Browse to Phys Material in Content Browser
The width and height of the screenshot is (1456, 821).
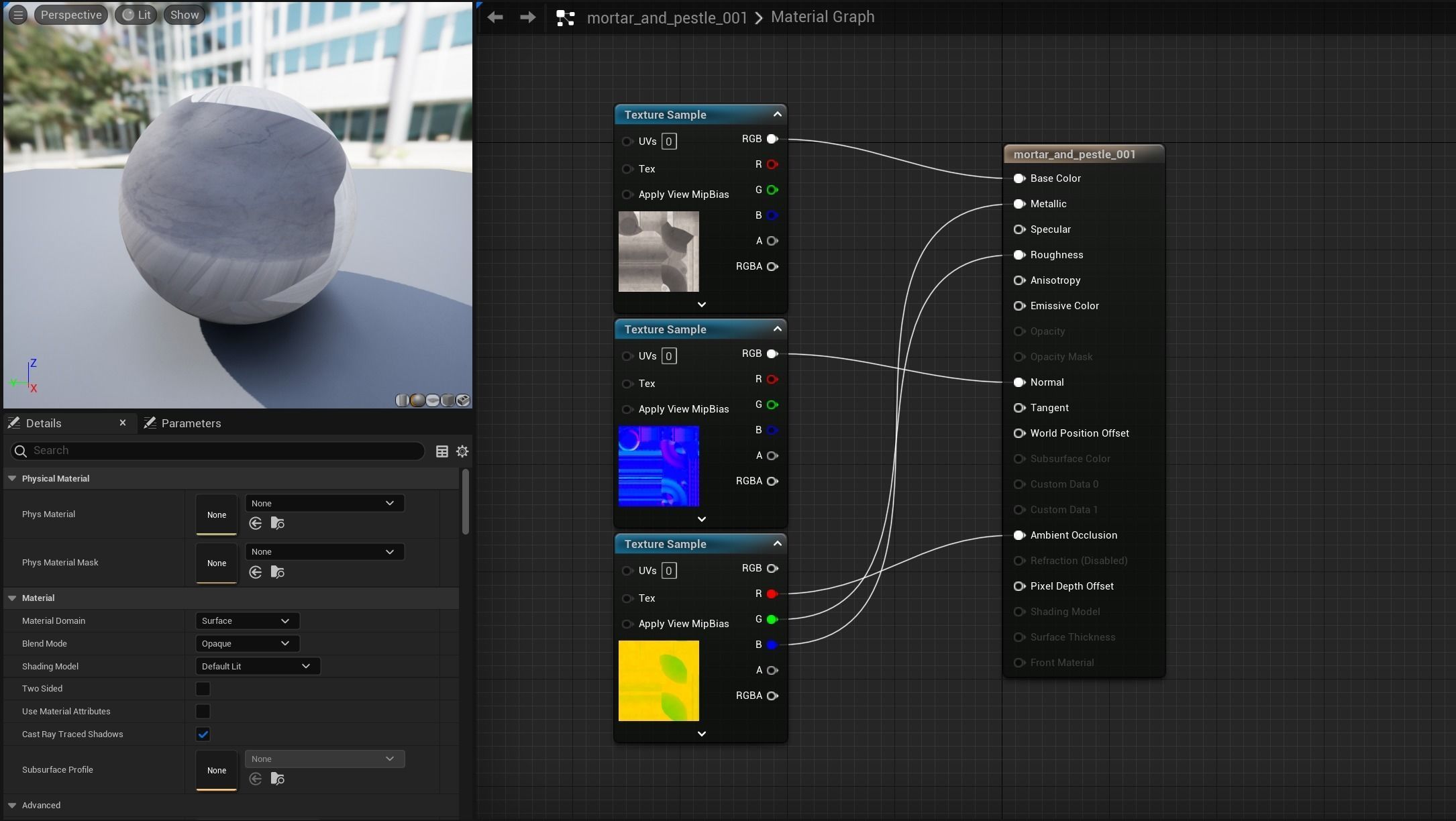277,523
